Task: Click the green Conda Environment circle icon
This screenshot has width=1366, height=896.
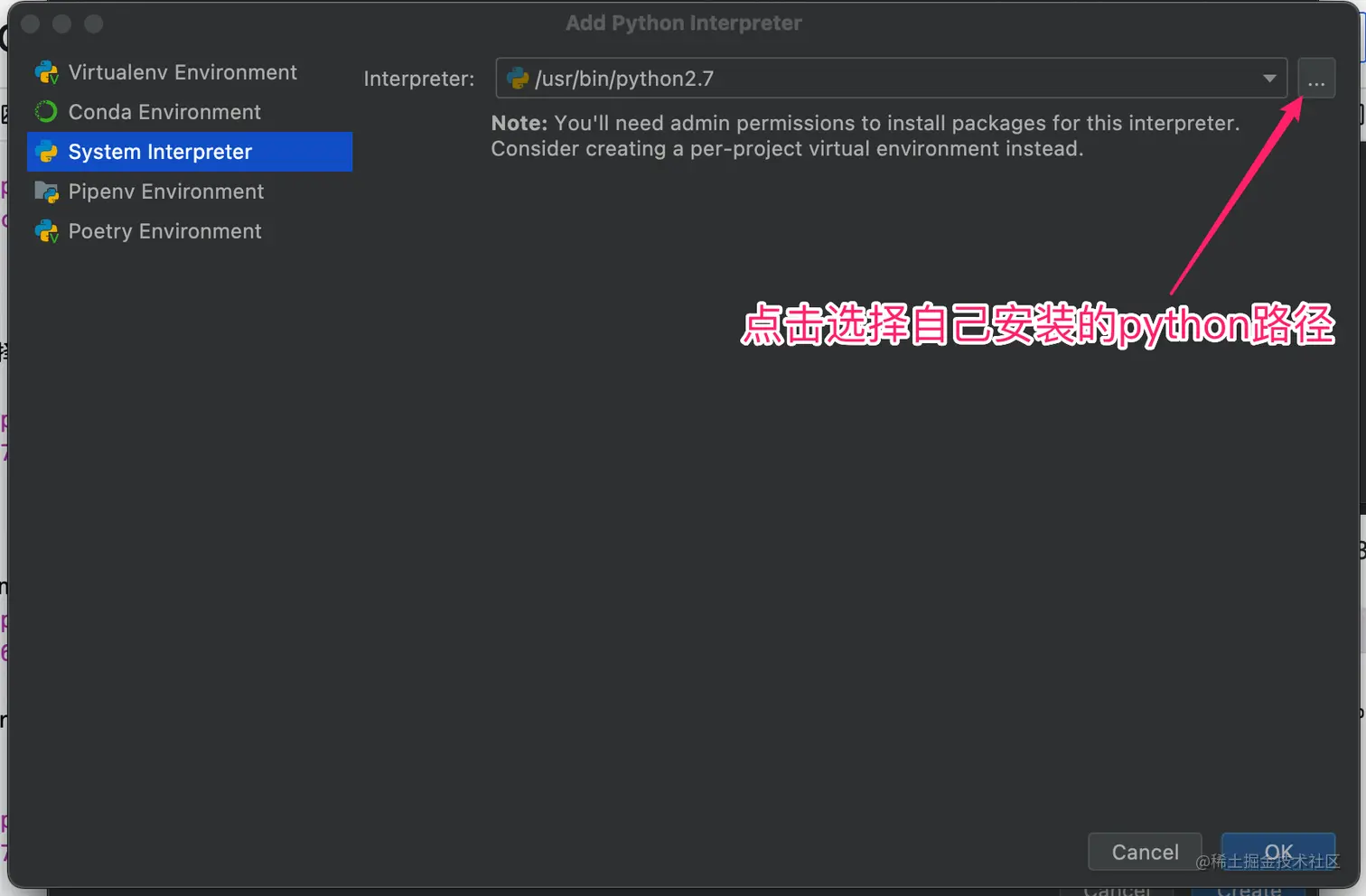Action: (x=46, y=112)
